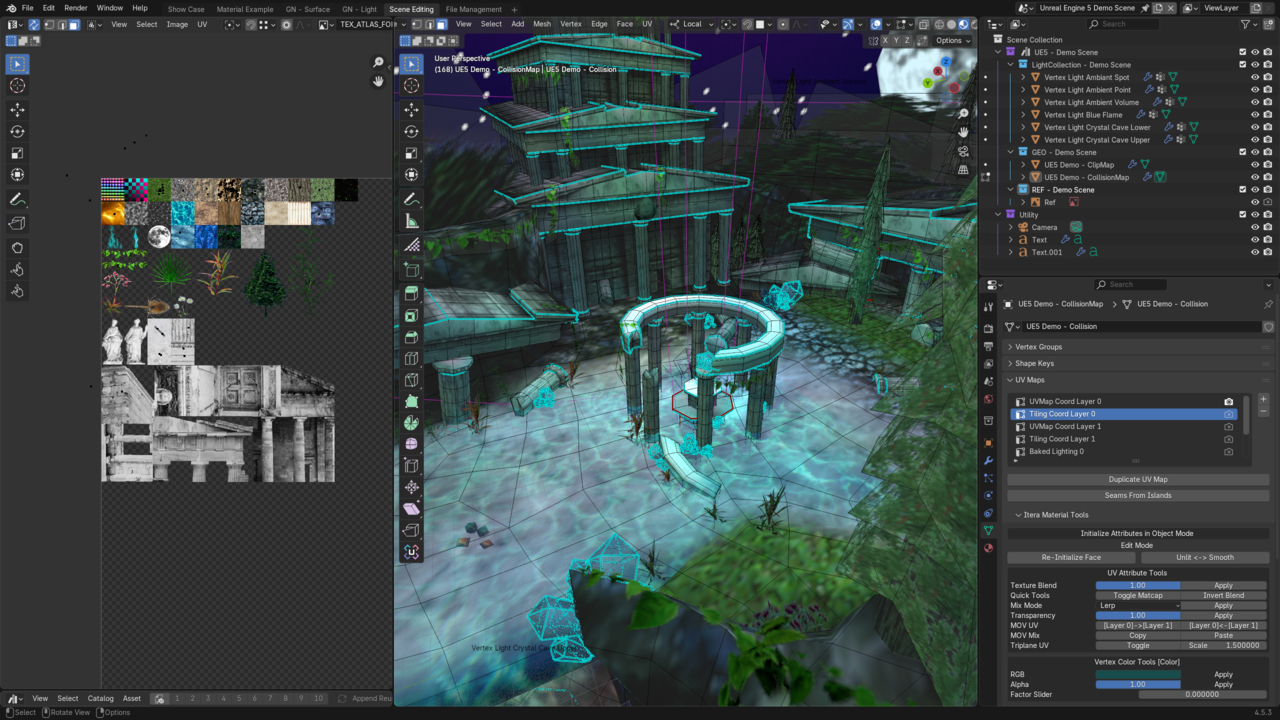Hide Vertex Light Blue Flame with its eye icon
The width and height of the screenshot is (1280, 720).
1255,115
